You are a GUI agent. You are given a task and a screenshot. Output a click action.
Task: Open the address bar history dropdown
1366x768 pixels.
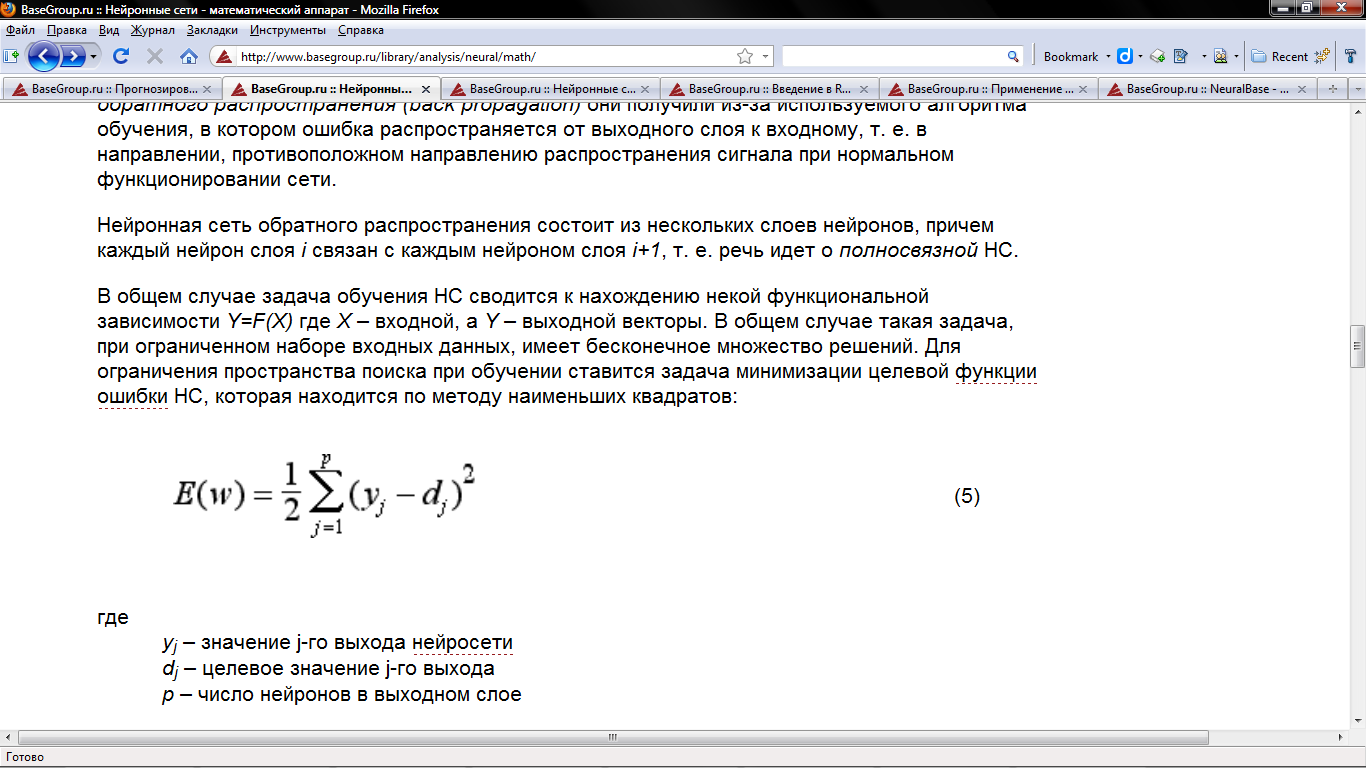(766, 57)
